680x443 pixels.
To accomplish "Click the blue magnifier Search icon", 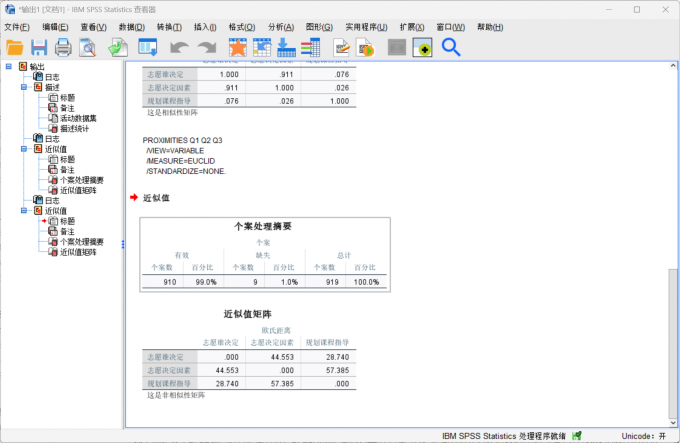I will point(451,47).
